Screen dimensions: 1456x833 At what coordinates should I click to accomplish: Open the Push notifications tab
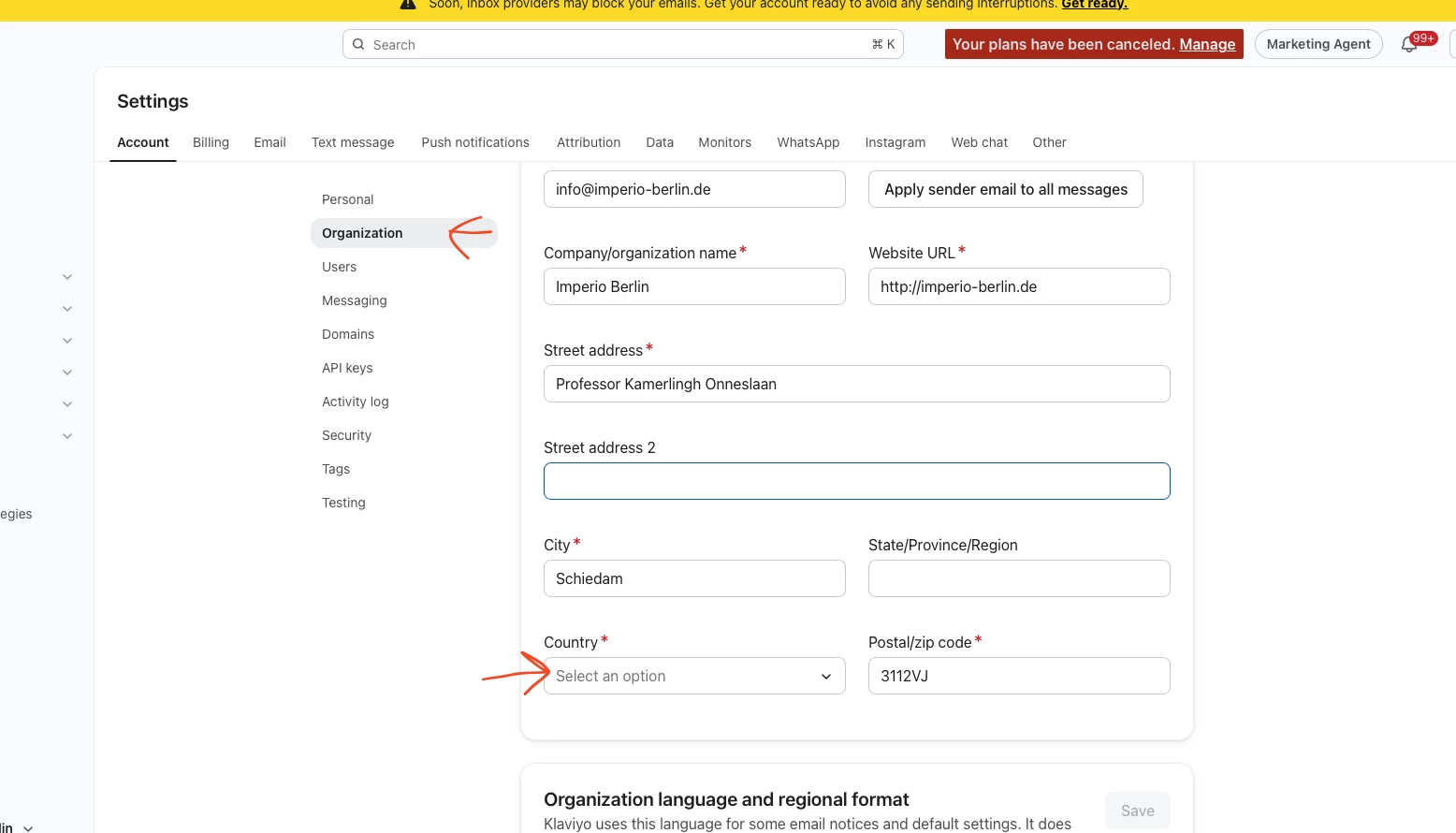pos(475,142)
